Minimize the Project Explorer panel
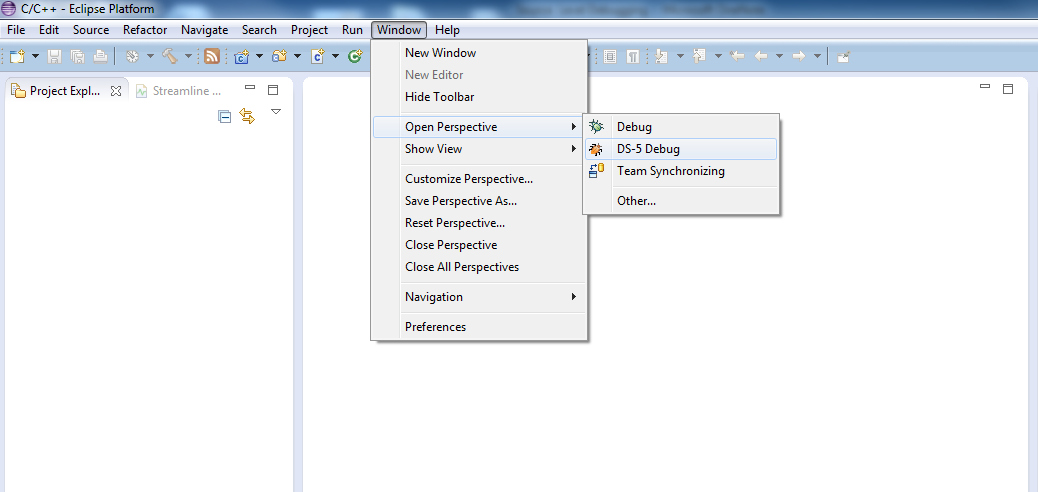The width and height of the screenshot is (1038, 492). (250, 87)
